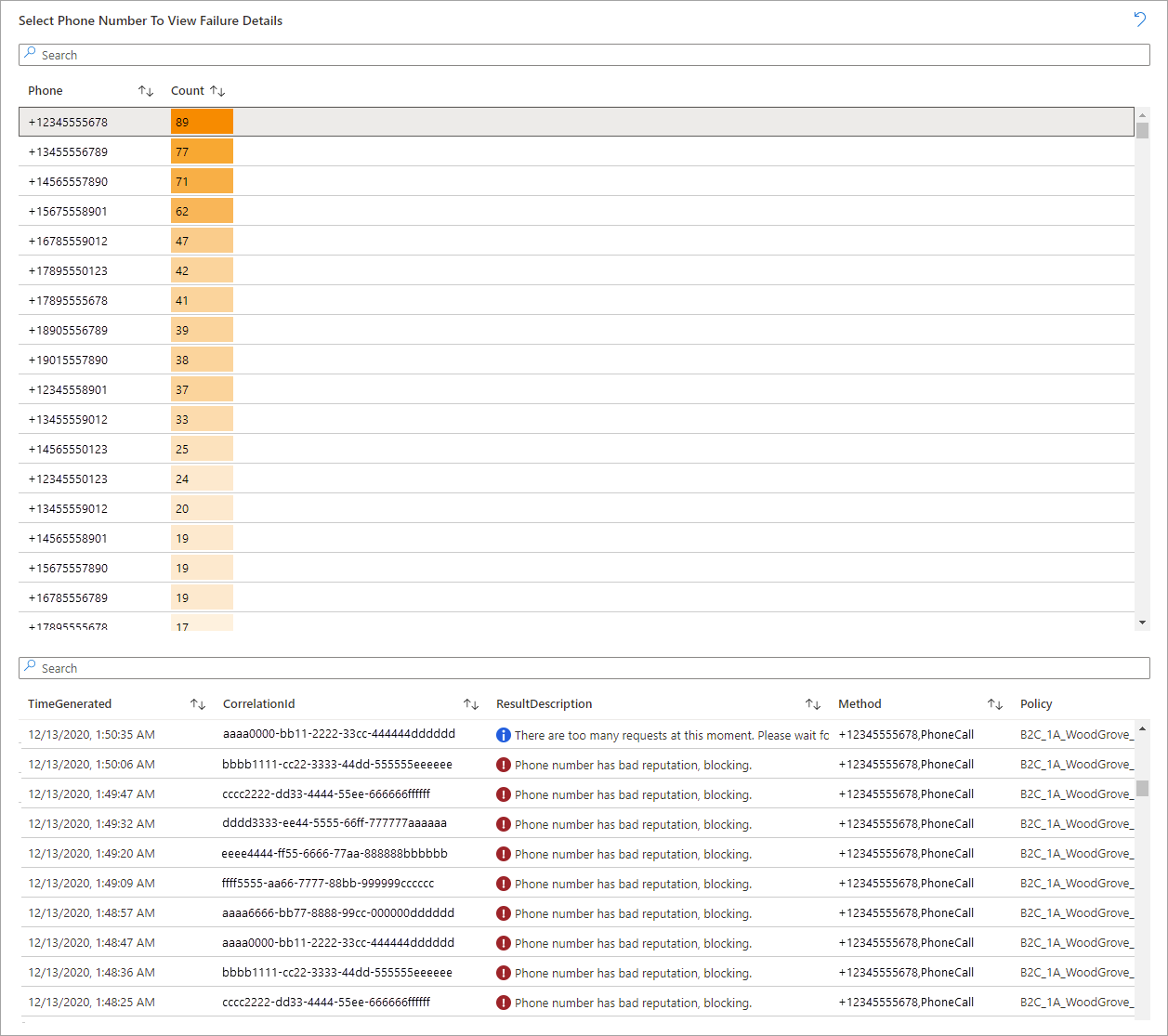Select phone number +17895550123

coord(68,270)
